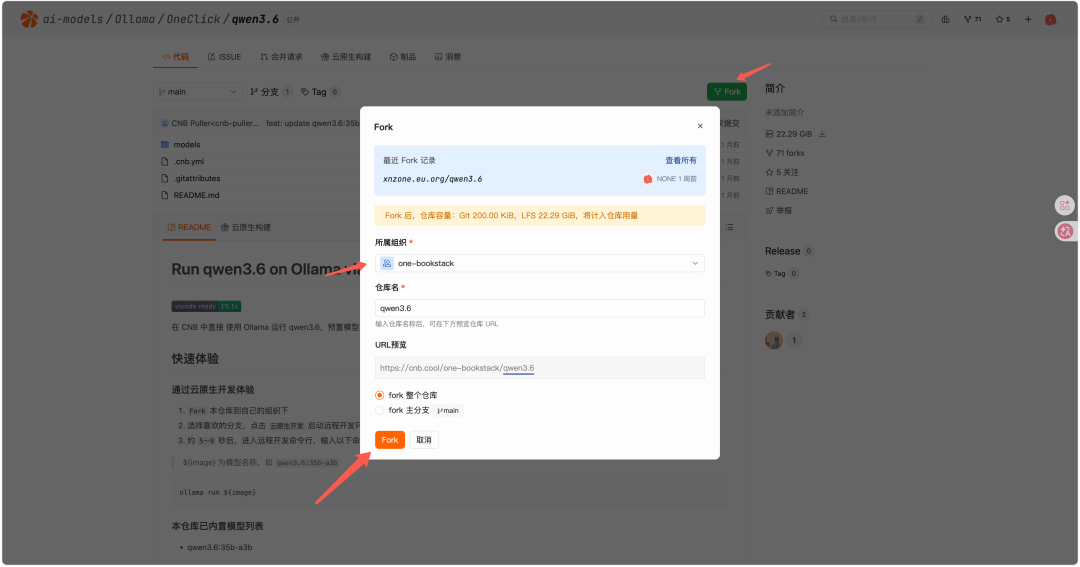This screenshot has width=1080, height=567.
Task: Click the orange Fork confirm button
Action: point(390,440)
